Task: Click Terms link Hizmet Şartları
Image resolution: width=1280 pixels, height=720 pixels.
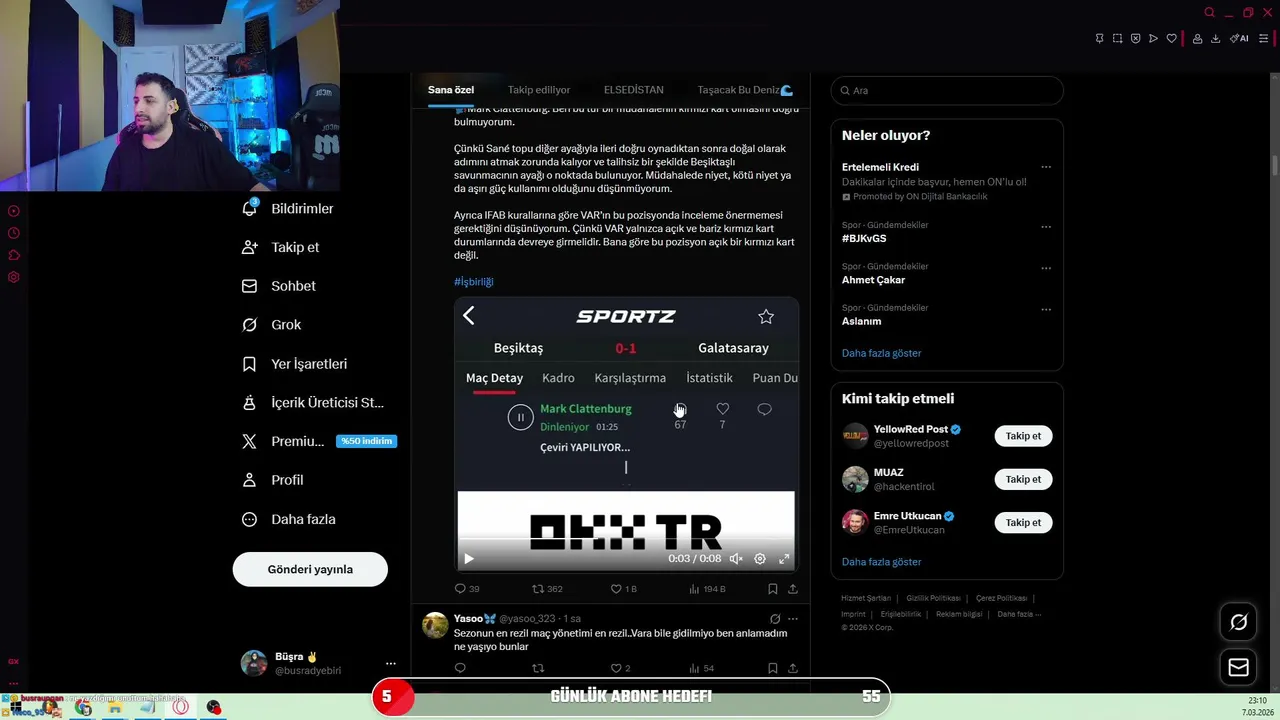Action: (x=866, y=598)
